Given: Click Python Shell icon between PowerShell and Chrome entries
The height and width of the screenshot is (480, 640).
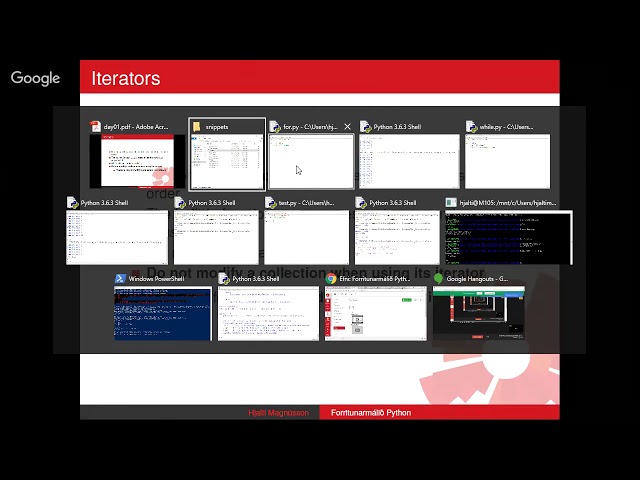Looking at the screenshot, I should [224, 278].
